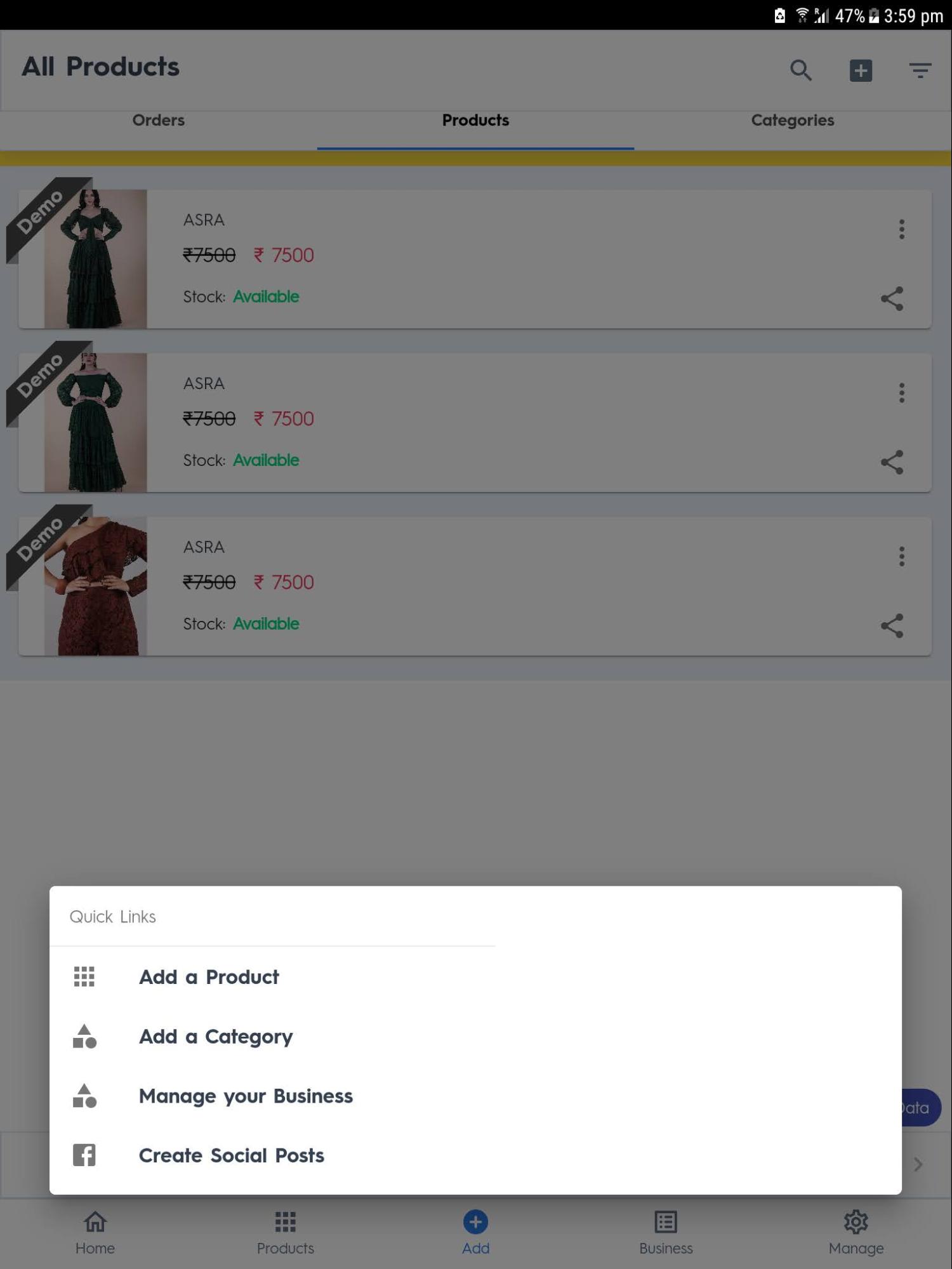The image size is (952, 1269).
Task: Open the filter icon in header
Action: [x=920, y=70]
